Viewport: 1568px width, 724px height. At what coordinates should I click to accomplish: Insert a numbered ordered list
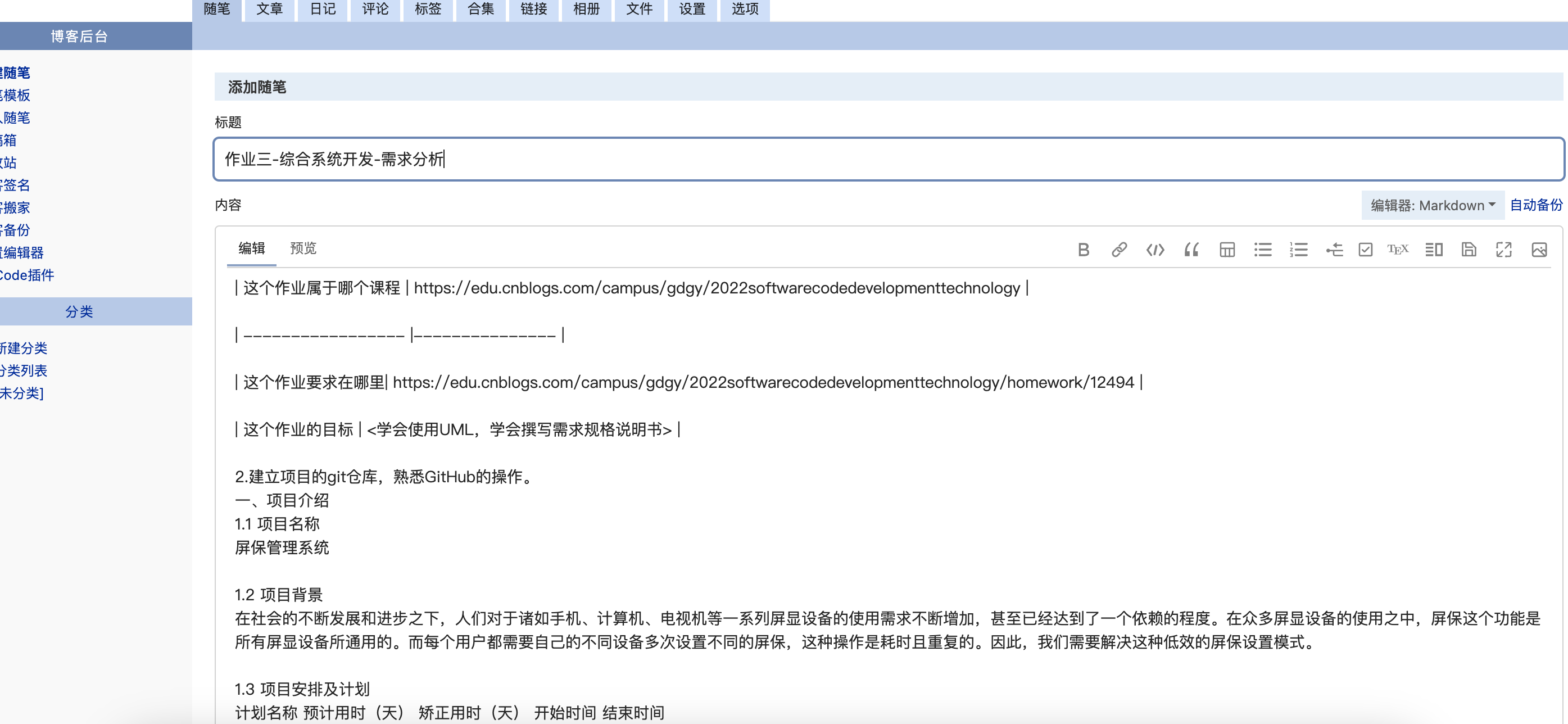[1298, 250]
